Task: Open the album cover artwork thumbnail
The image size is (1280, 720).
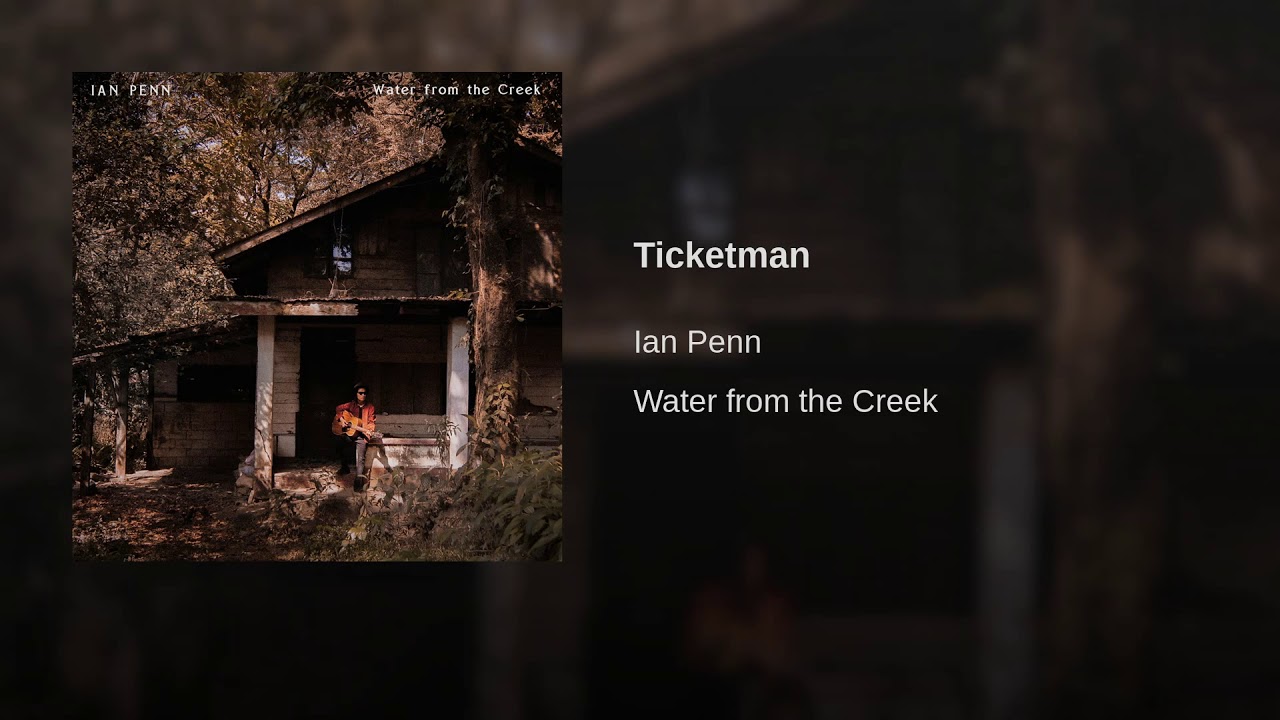Action: point(317,316)
